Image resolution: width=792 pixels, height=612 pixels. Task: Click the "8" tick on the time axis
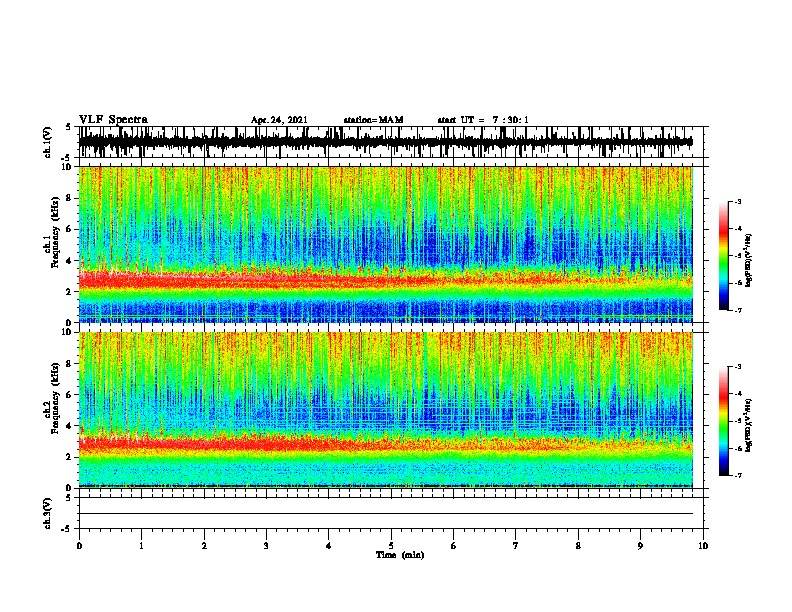(x=578, y=546)
